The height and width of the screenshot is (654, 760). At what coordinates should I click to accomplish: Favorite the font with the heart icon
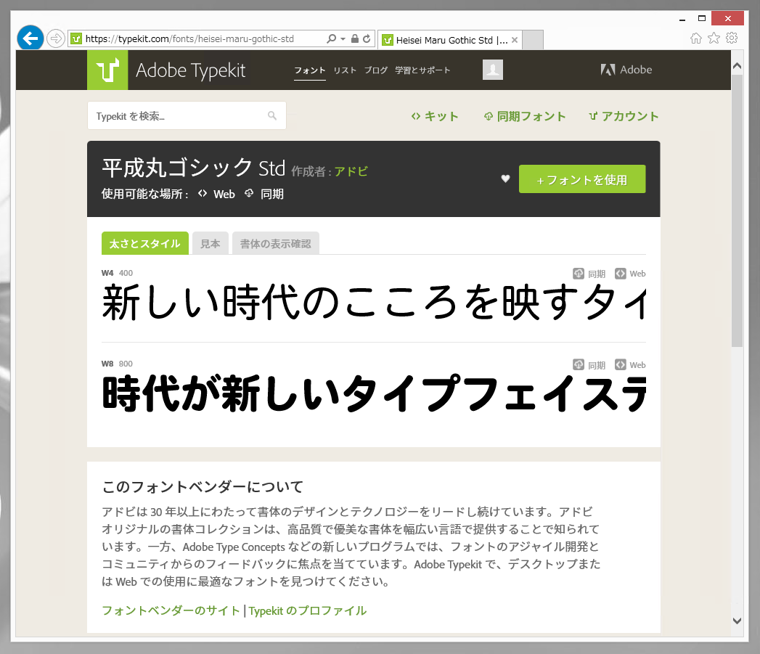pos(505,178)
